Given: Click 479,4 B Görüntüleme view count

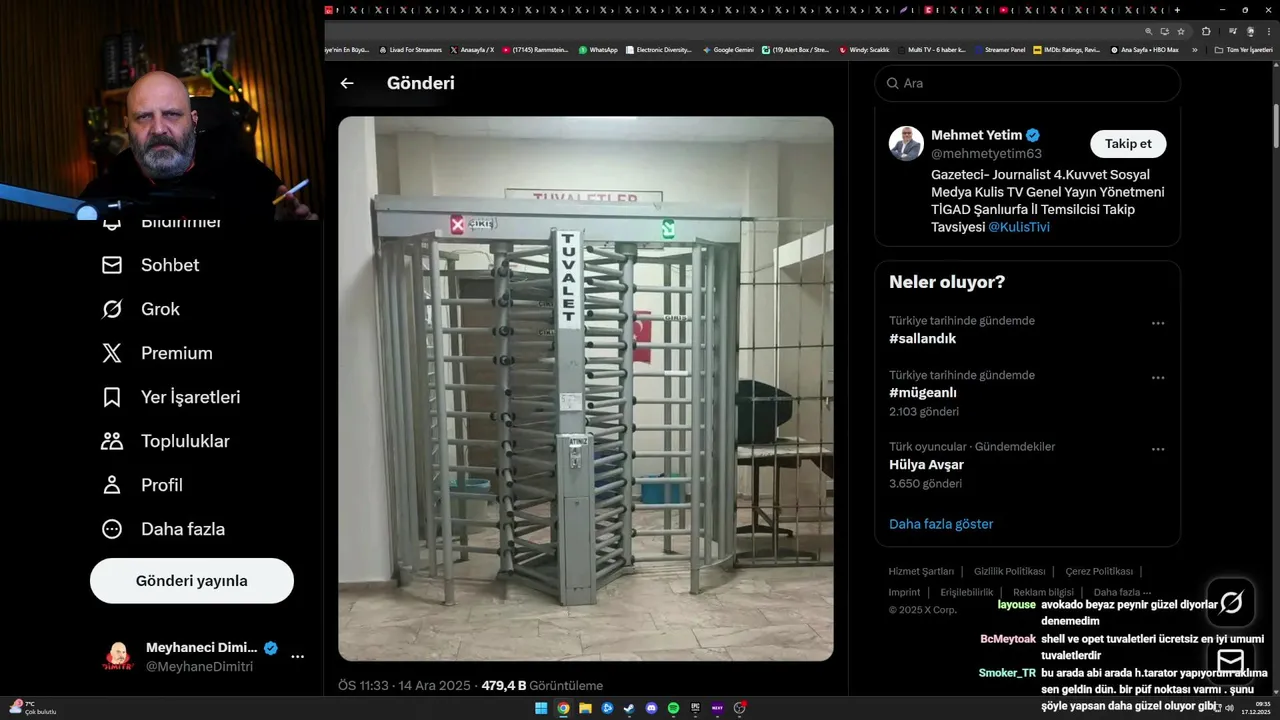Looking at the screenshot, I should point(542,686).
